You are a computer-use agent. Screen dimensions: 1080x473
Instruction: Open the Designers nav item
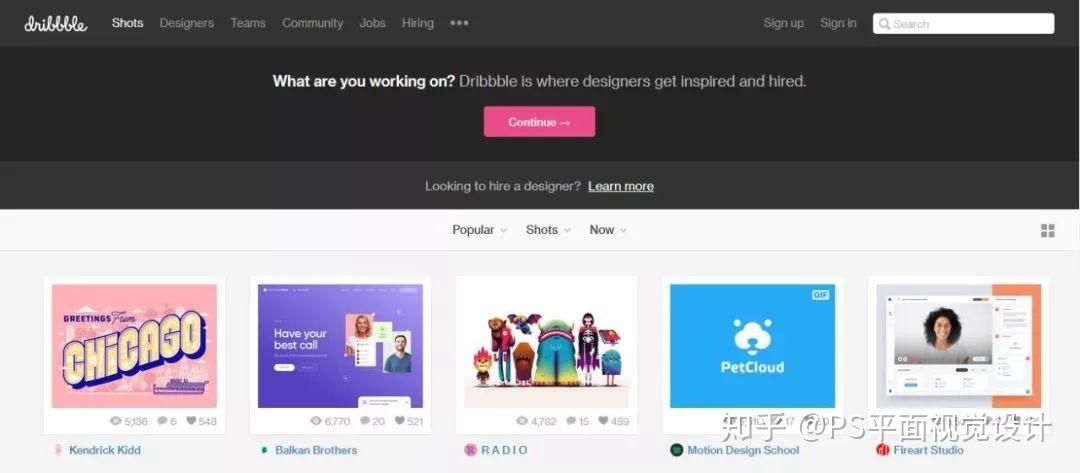point(187,23)
